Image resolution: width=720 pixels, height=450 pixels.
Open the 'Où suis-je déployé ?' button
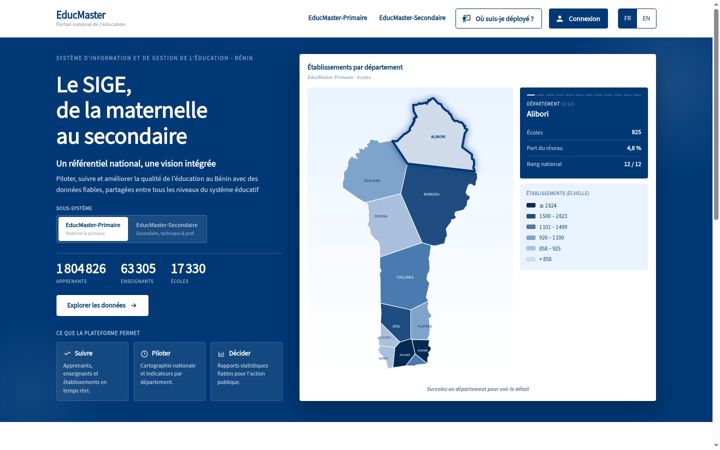498,19
